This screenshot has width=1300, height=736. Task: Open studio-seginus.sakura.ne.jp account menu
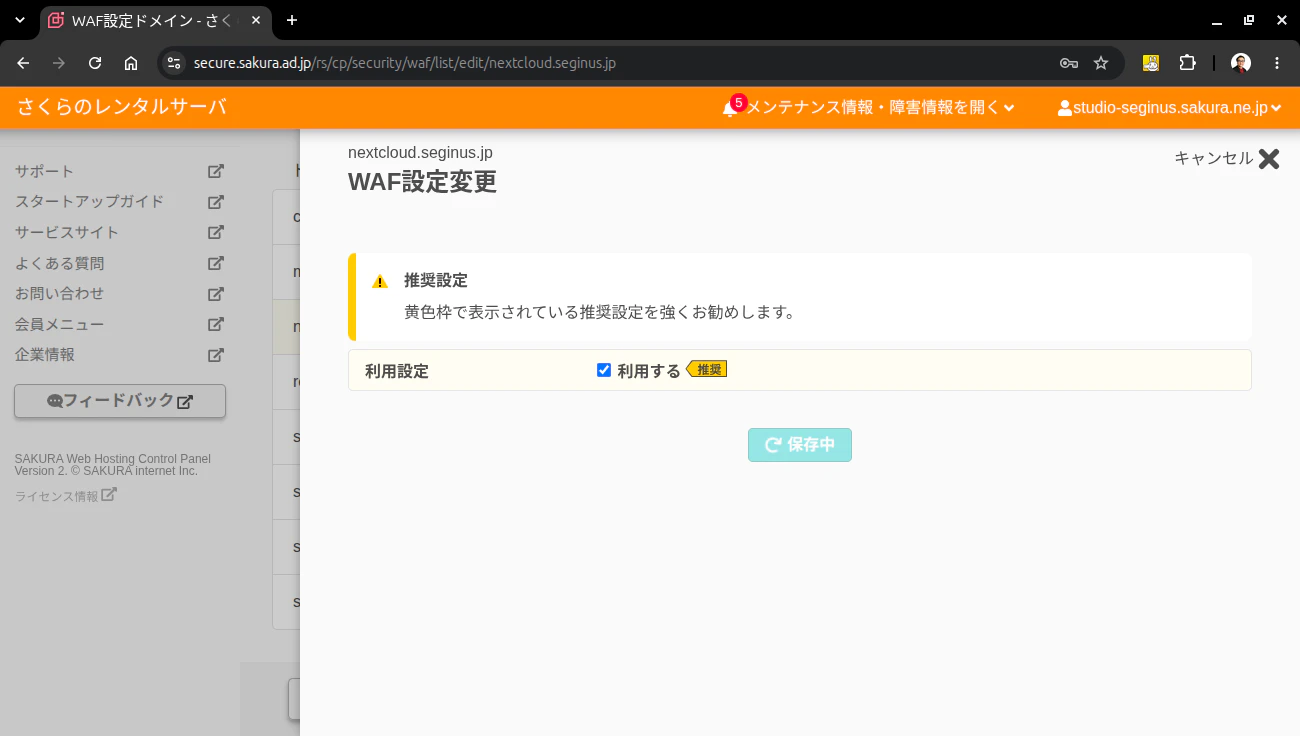point(1169,108)
